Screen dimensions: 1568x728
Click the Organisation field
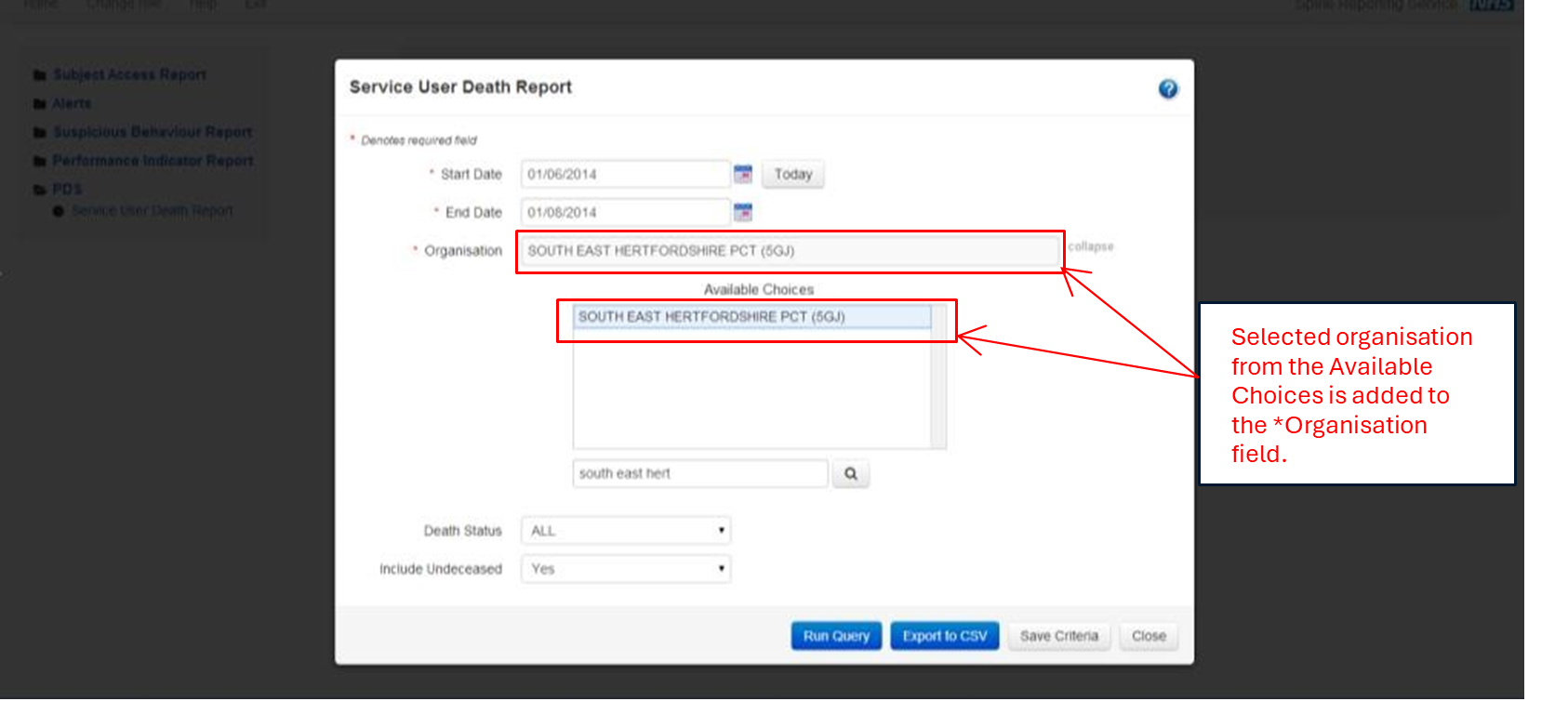click(x=791, y=251)
